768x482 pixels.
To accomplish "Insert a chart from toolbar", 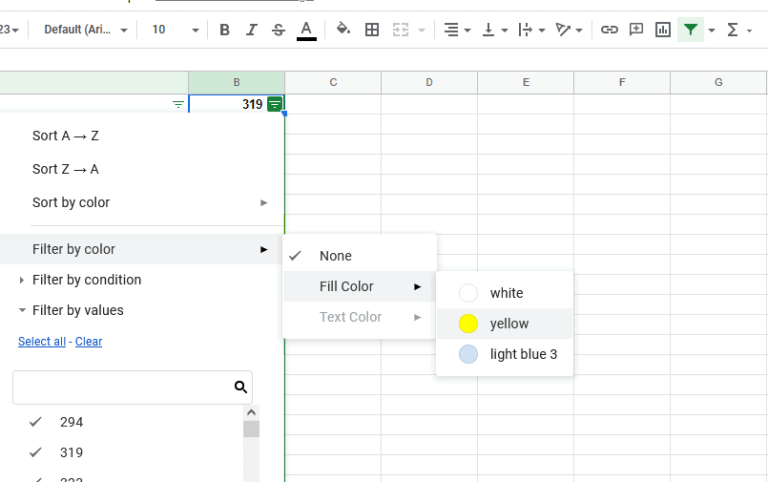I will [663, 30].
